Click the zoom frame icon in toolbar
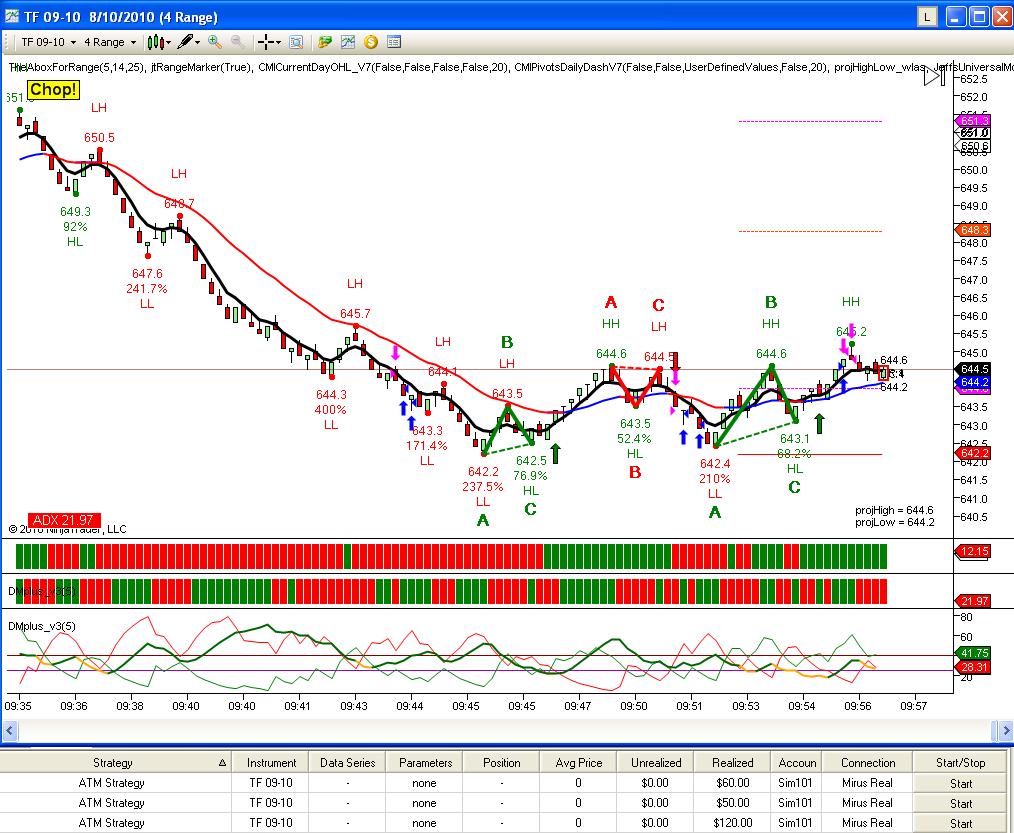 (296, 43)
